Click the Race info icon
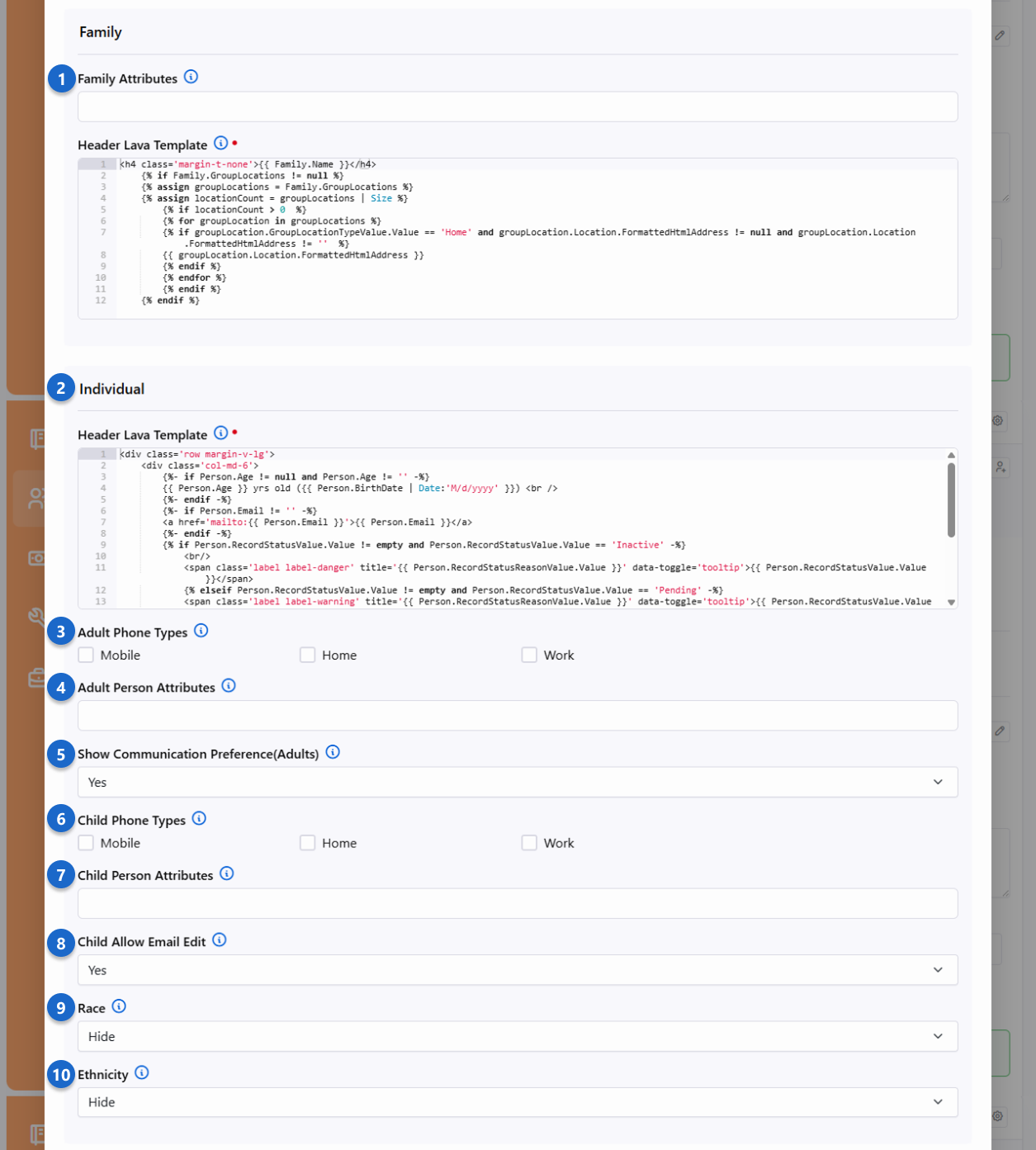The height and width of the screenshot is (1150, 1036). [119, 1006]
